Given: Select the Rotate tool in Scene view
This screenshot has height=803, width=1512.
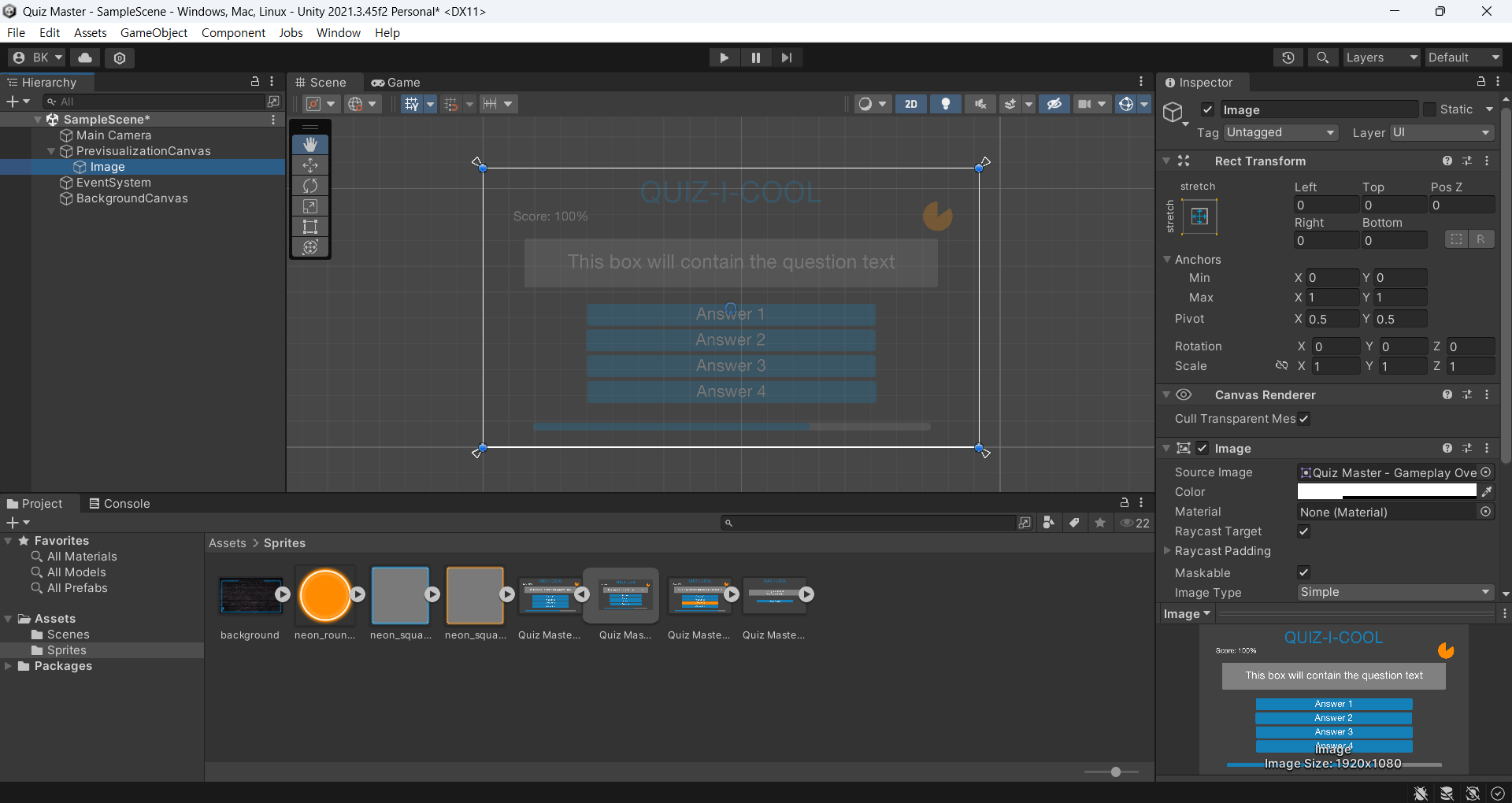Looking at the screenshot, I should point(310,186).
